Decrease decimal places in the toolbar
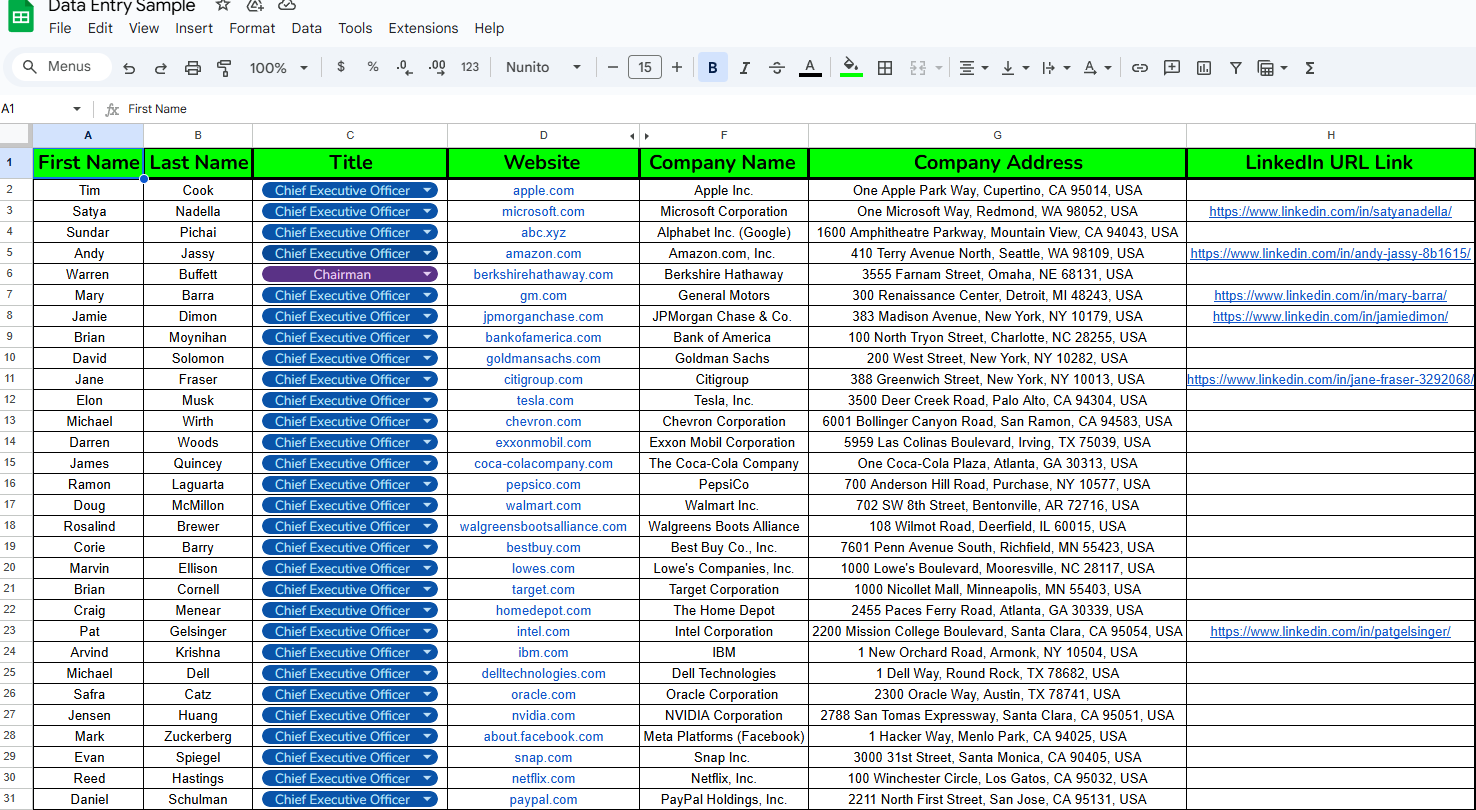The width and height of the screenshot is (1476, 810). point(404,67)
